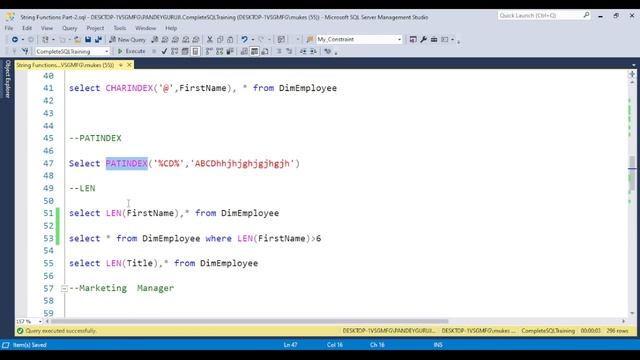This screenshot has width=640, height=360.
Task: Select the String Functions query tab
Action: 65,65
